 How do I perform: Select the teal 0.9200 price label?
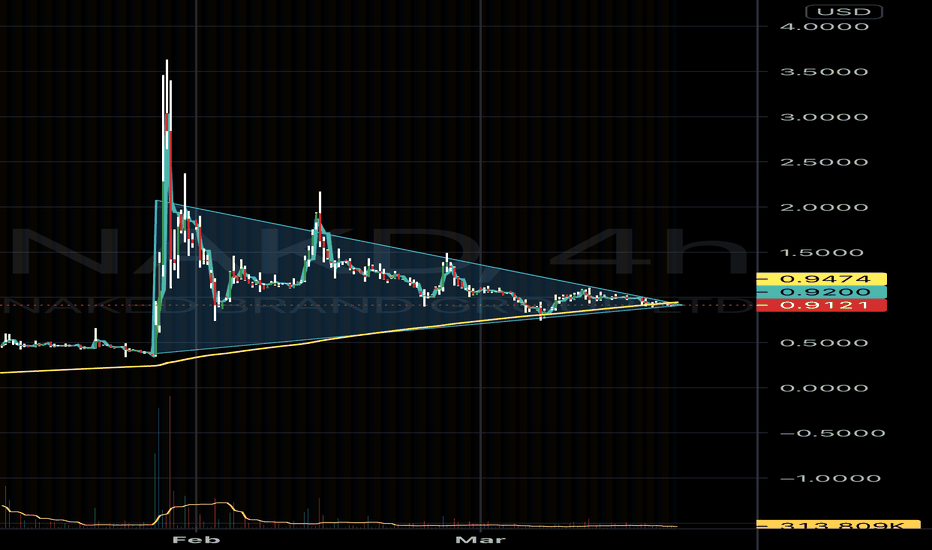[x=821, y=292]
